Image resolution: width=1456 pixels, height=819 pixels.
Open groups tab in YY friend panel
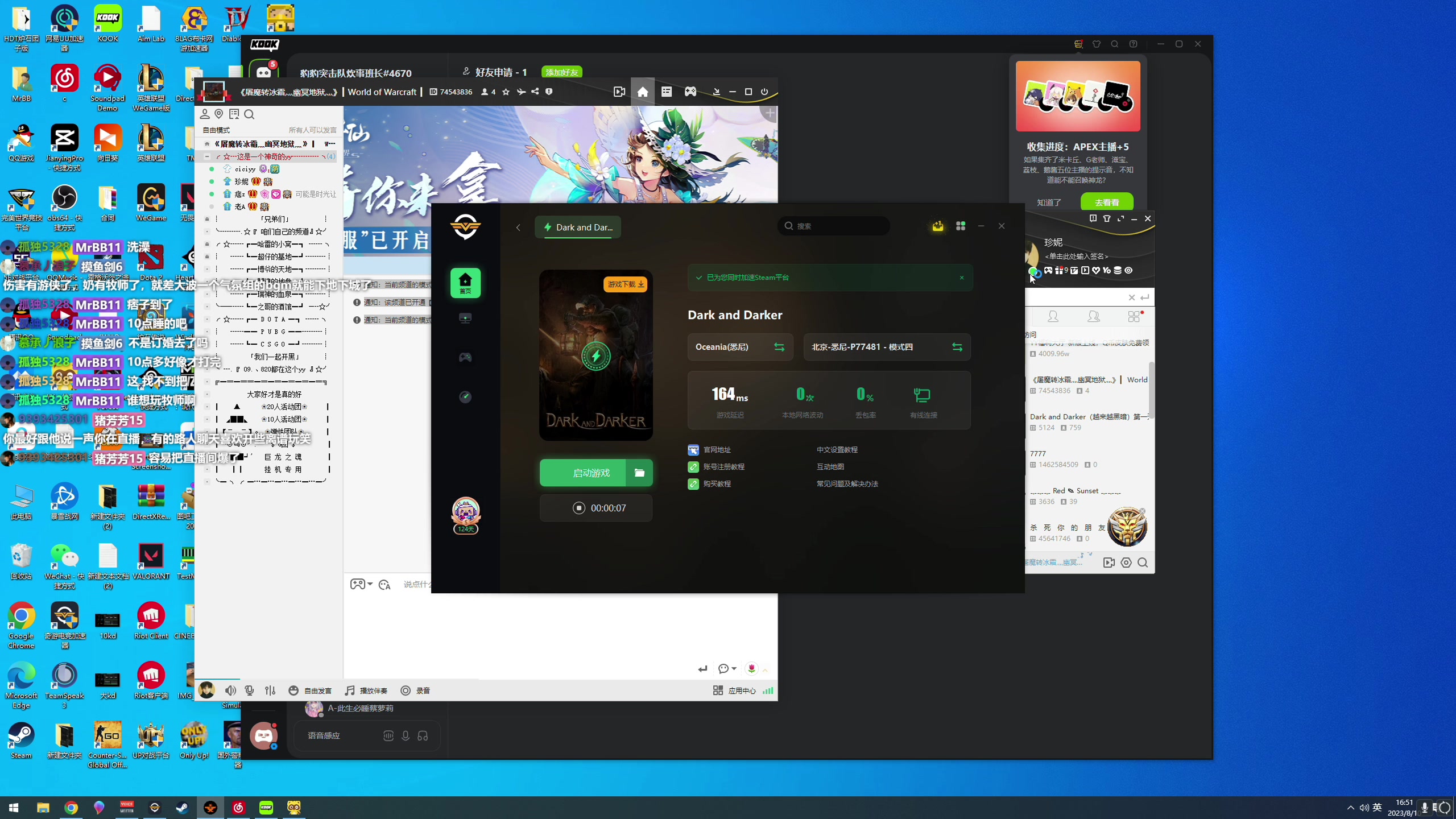tap(1093, 316)
